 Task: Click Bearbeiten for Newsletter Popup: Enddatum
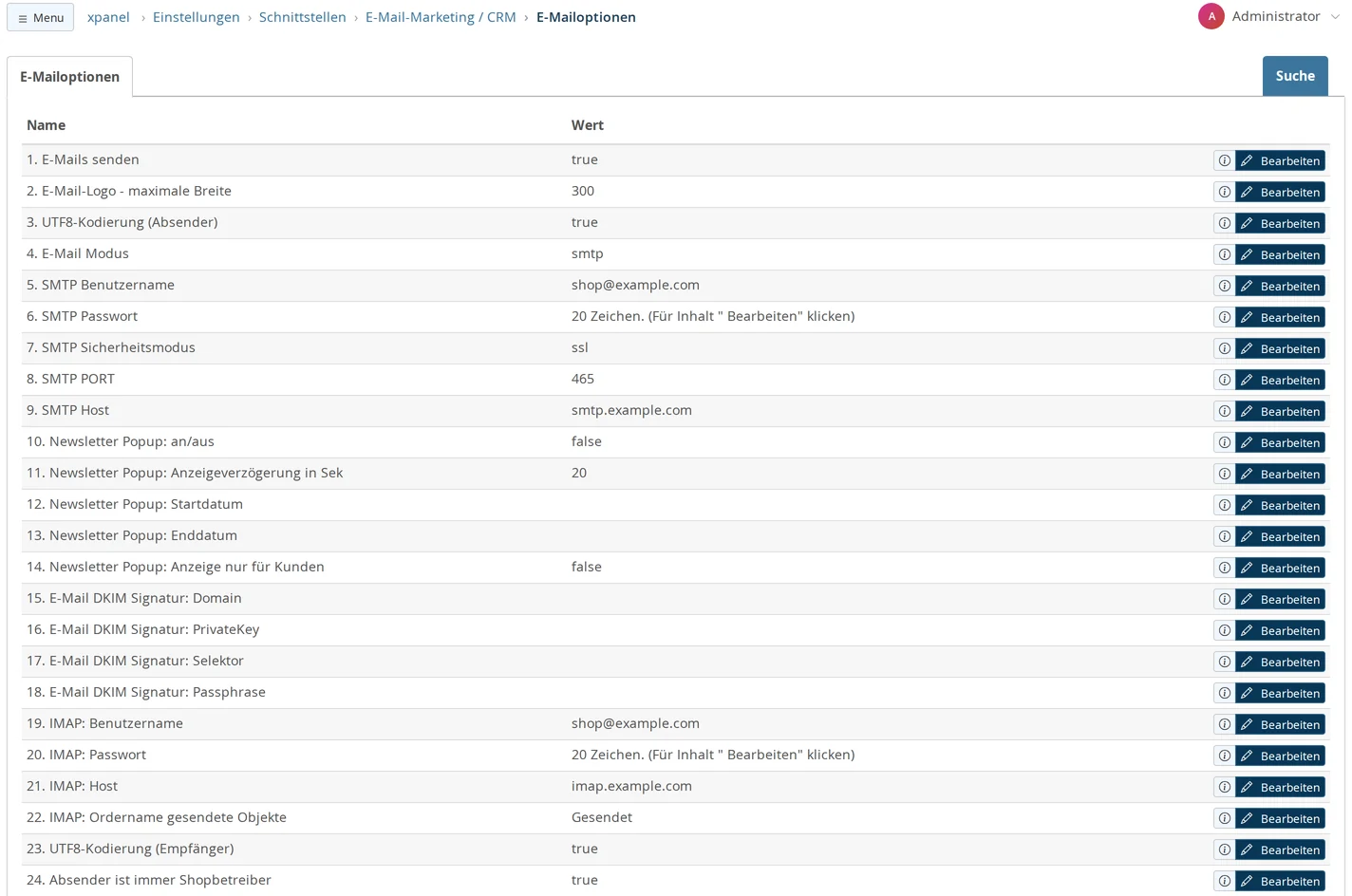coord(1280,536)
